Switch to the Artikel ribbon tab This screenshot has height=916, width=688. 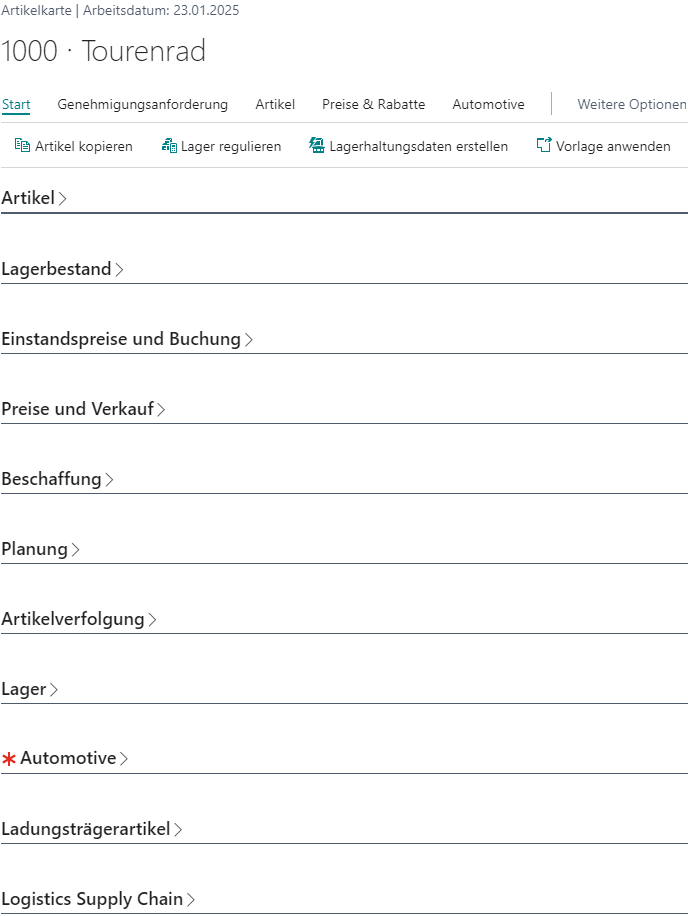(x=275, y=104)
